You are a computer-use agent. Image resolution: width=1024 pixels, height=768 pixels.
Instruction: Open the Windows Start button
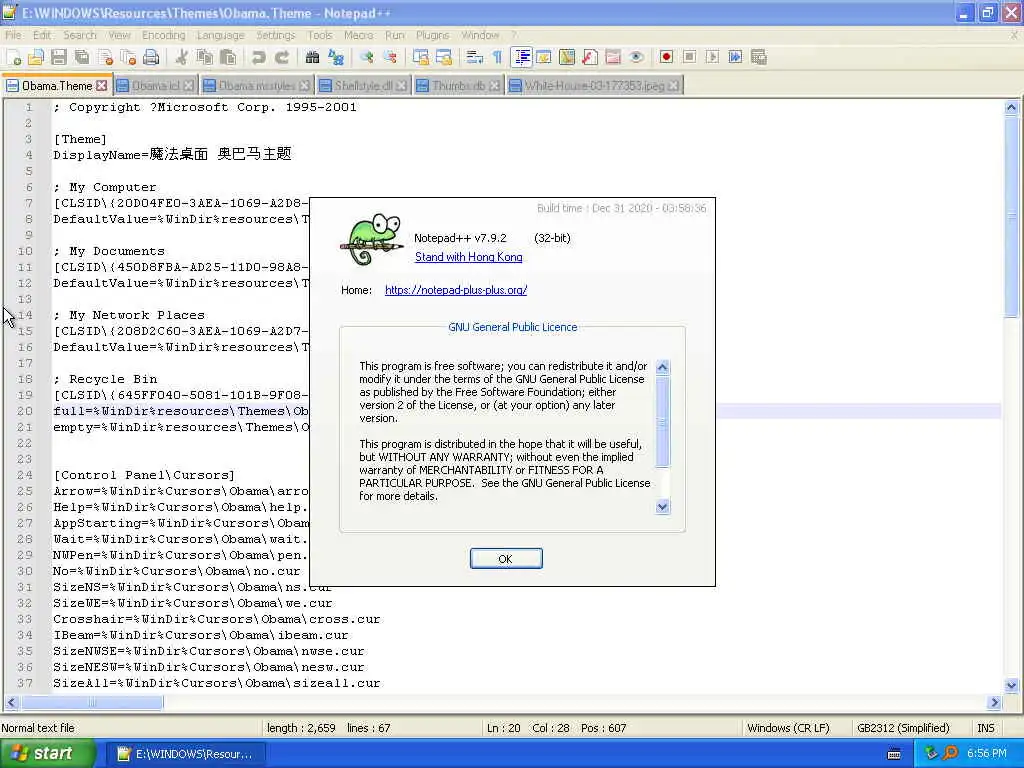[x=47, y=754]
